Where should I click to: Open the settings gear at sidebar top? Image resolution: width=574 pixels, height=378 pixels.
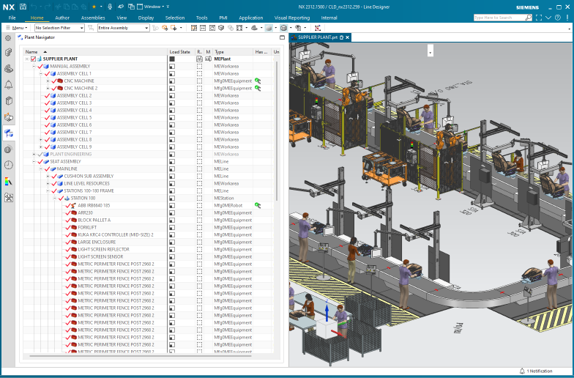[x=9, y=38]
